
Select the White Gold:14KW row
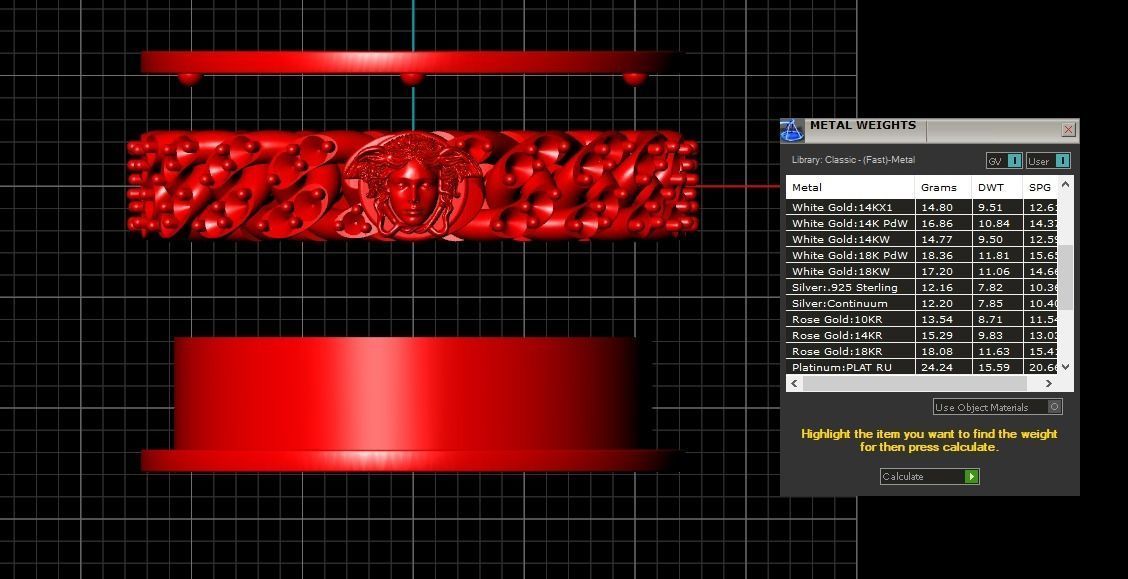[x=922, y=239]
